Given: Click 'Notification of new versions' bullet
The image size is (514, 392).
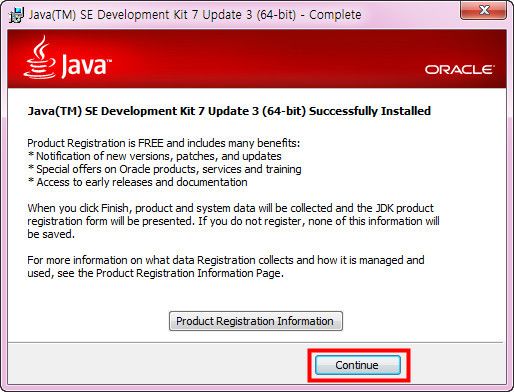Looking at the screenshot, I should pyautogui.click(x=155, y=156).
